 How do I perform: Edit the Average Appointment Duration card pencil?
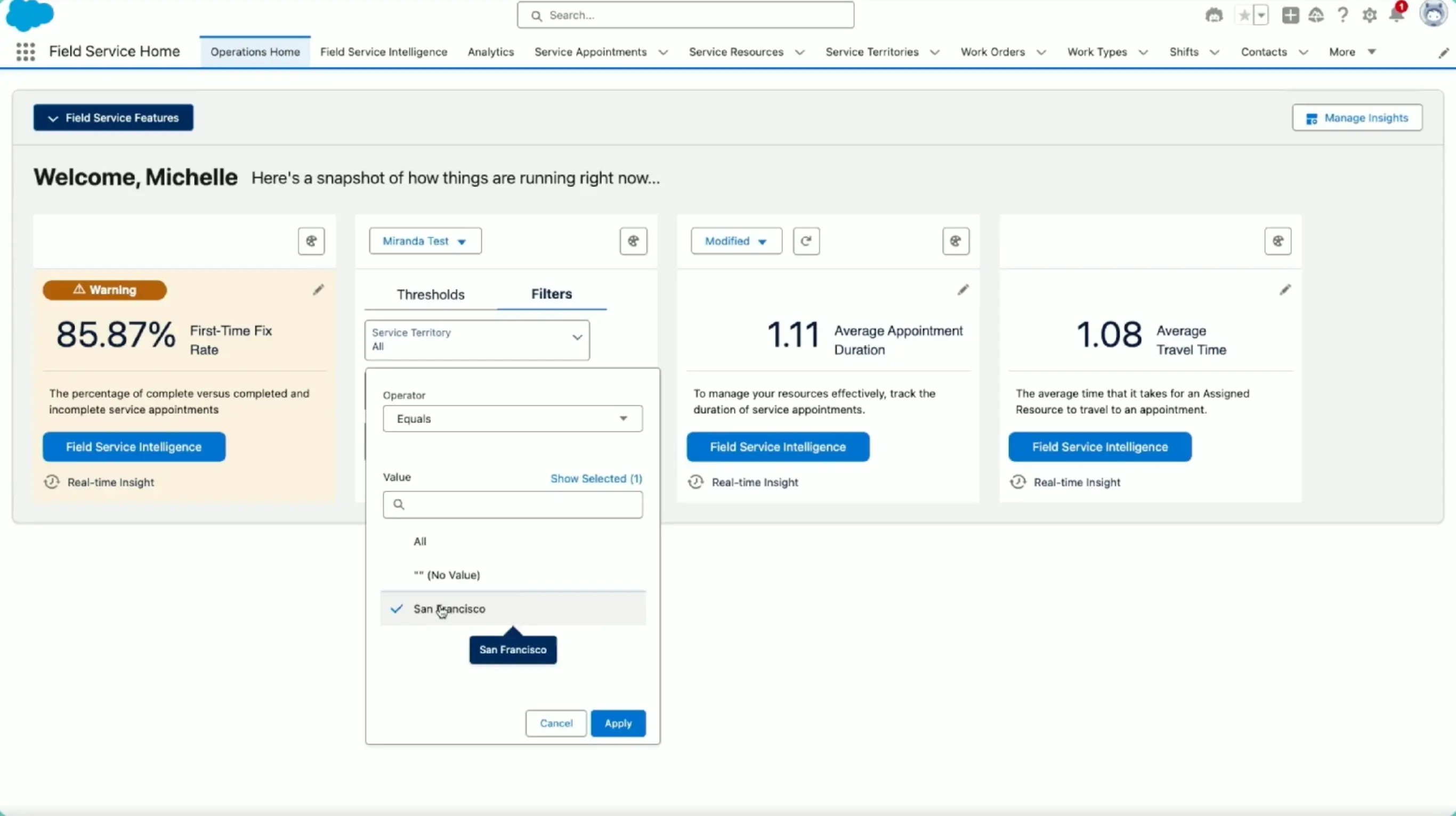tap(962, 290)
